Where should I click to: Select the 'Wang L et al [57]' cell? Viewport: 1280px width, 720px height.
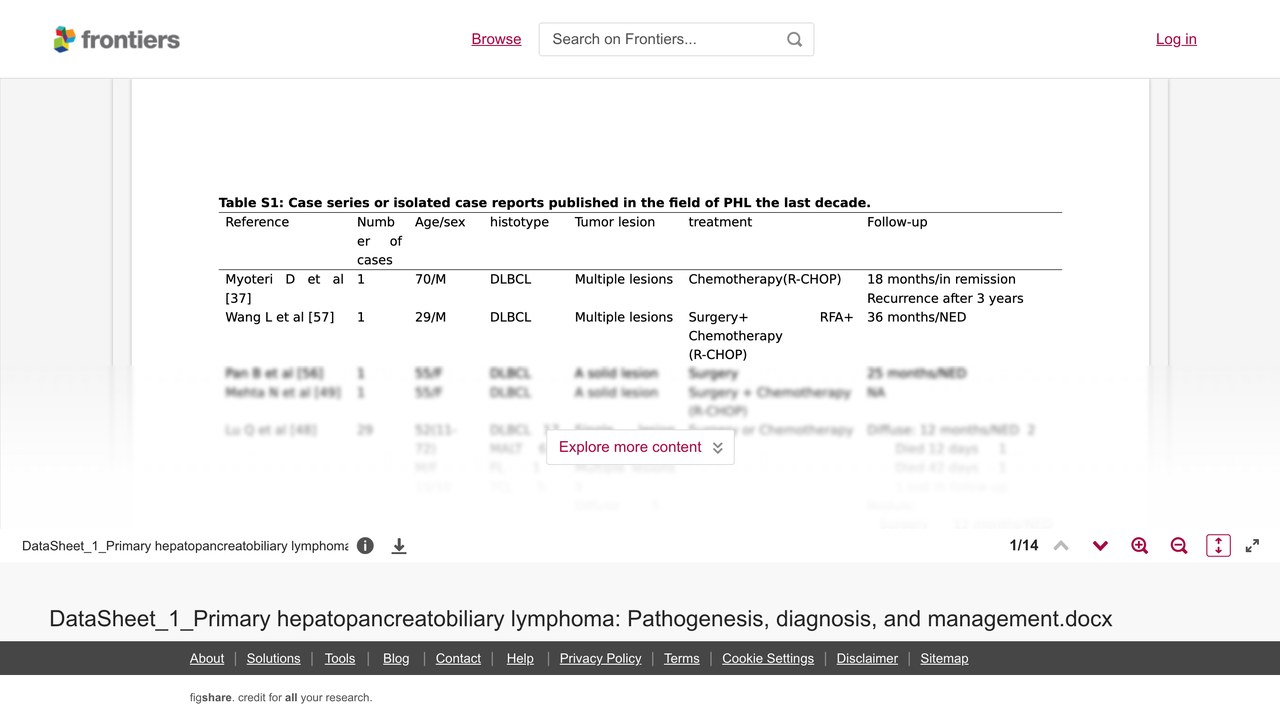(x=280, y=317)
